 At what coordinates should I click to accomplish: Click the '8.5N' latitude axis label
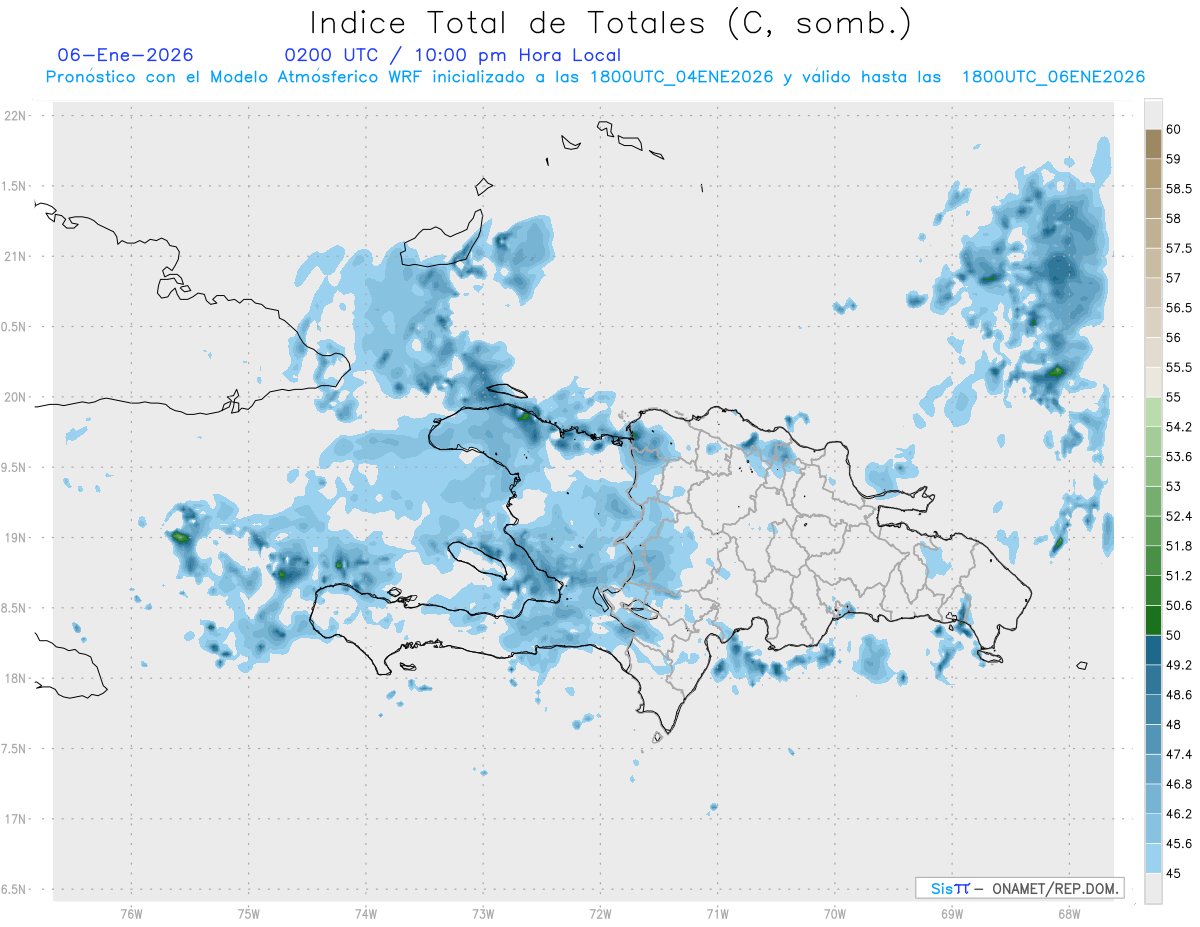click(x=15, y=608)
